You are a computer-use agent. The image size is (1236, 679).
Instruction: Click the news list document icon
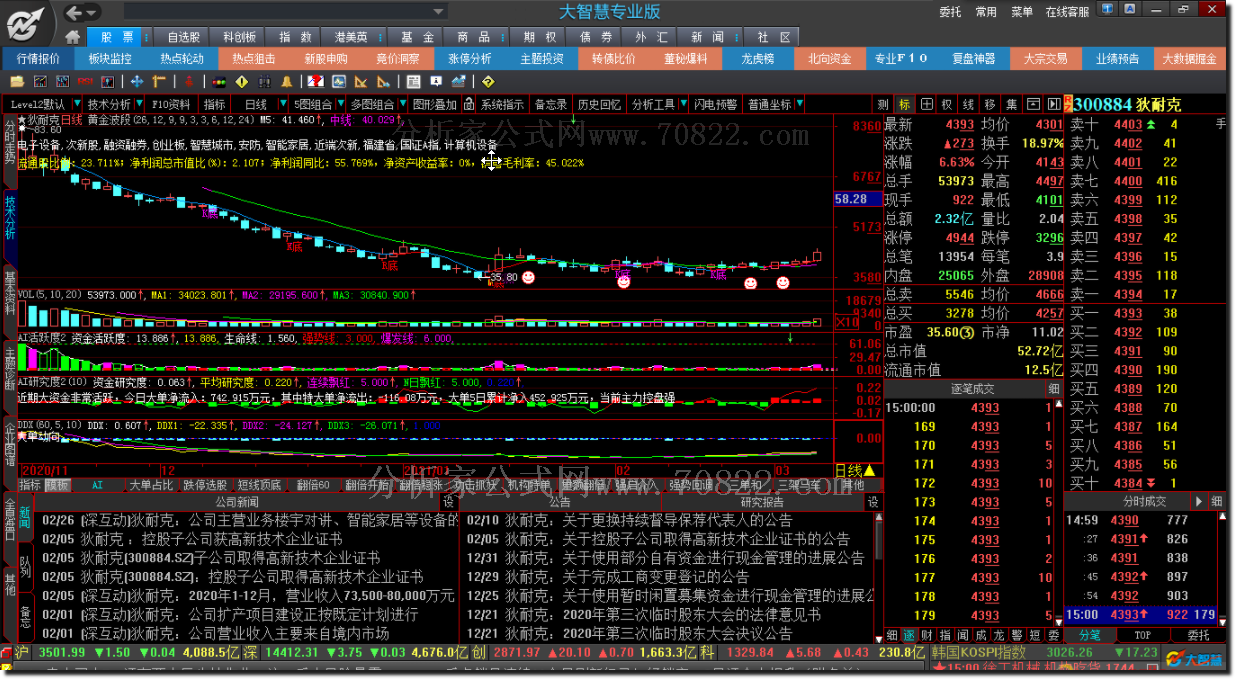(x=412, y=81)
